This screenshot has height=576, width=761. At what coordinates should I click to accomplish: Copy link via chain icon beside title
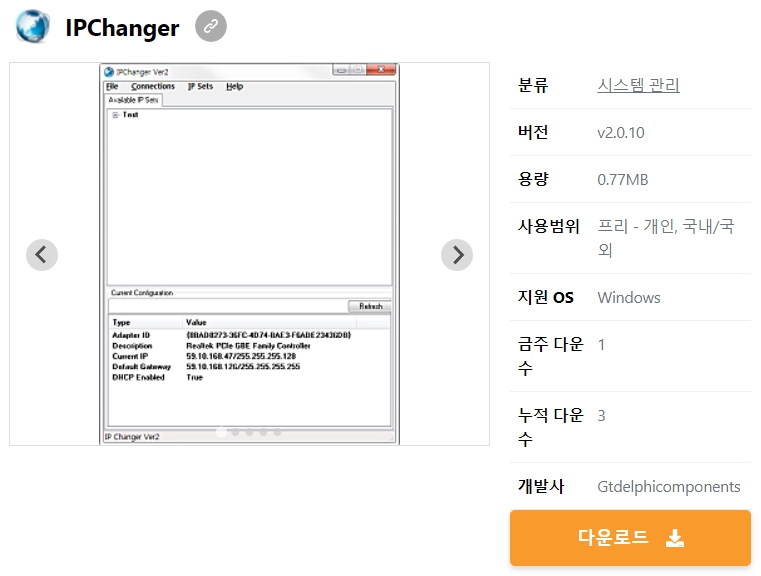pos(211,26)
